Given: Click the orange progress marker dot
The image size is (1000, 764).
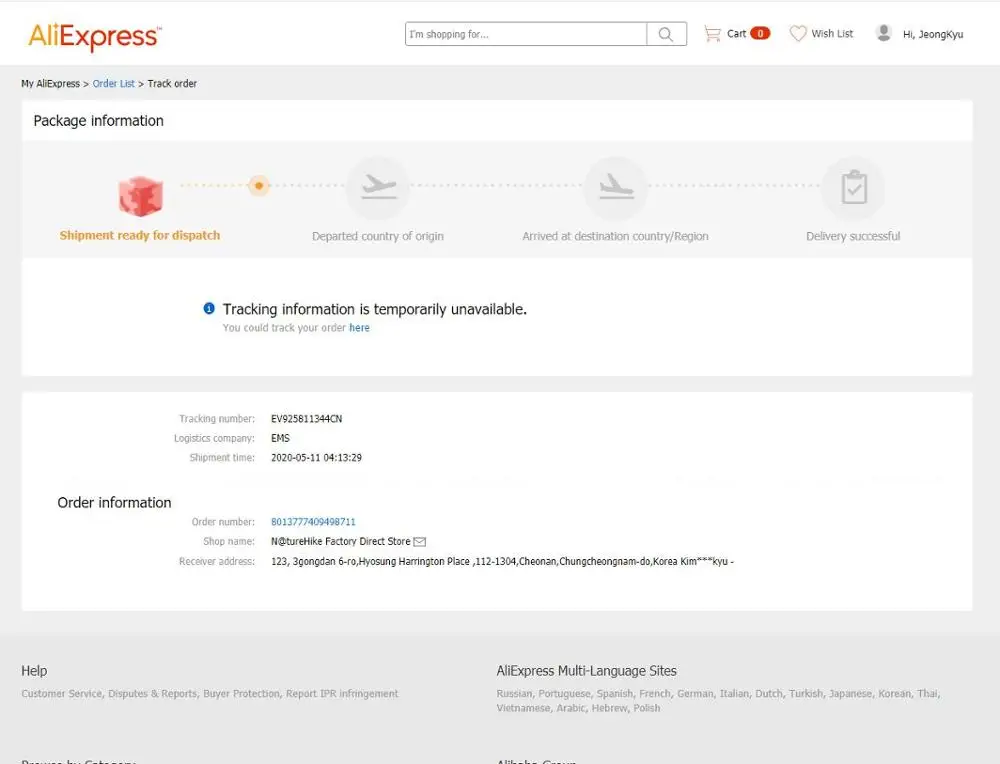Looking at the screenshot, I should pos(259,186).
